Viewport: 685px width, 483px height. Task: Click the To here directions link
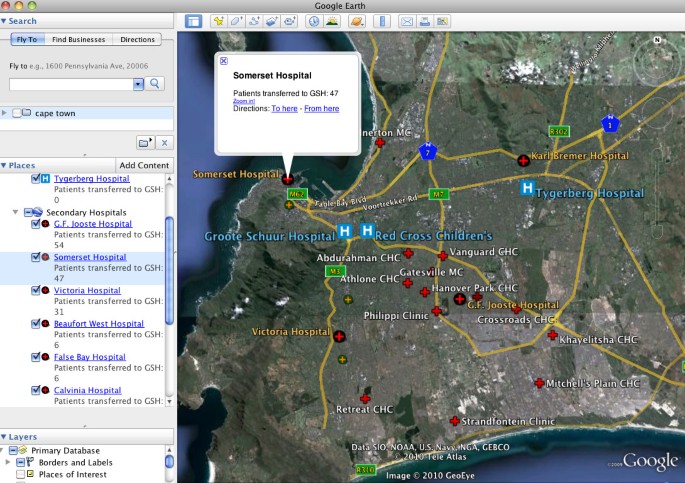pyautogui.click(x=284, y=108)
